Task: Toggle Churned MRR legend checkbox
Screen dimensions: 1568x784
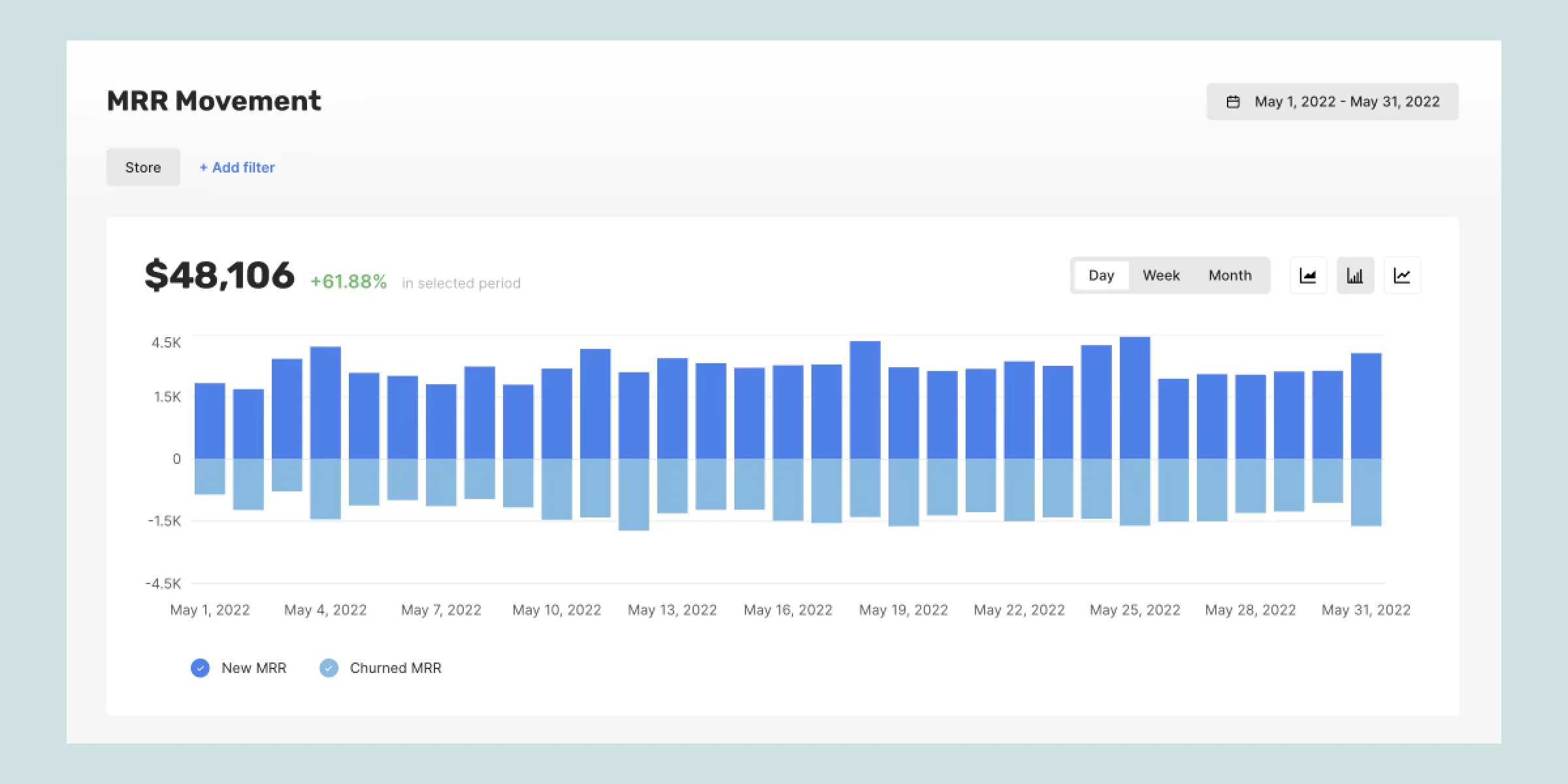Action: click(x=329, y=668)
